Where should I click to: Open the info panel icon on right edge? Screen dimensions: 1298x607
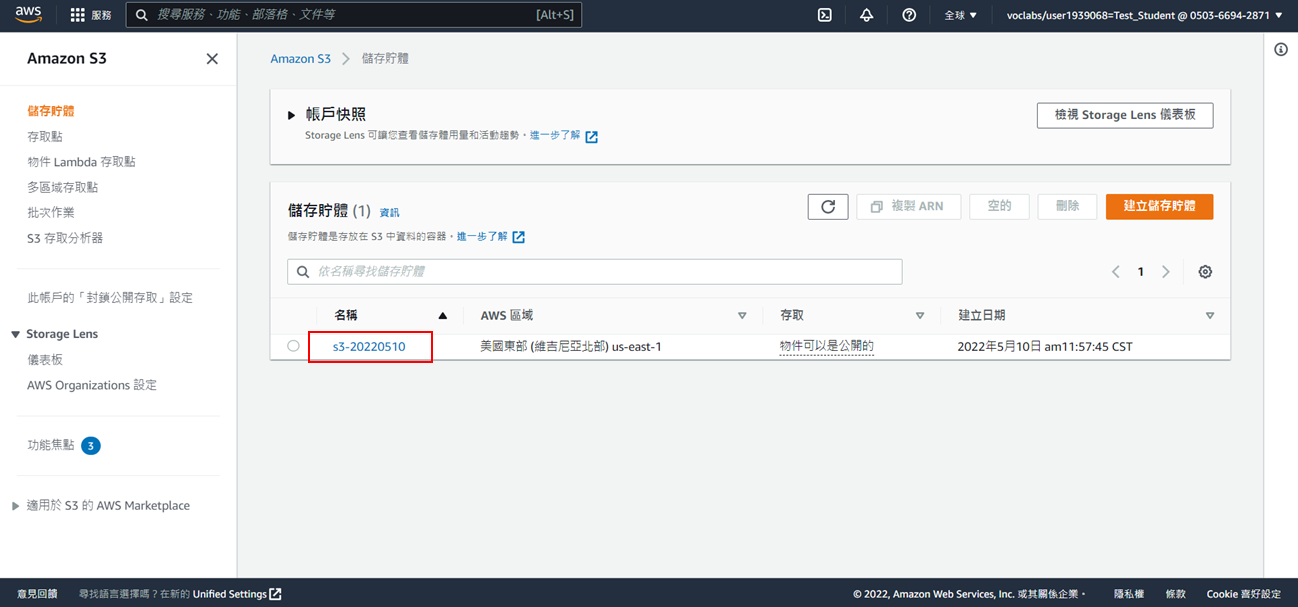point(1281,50)
